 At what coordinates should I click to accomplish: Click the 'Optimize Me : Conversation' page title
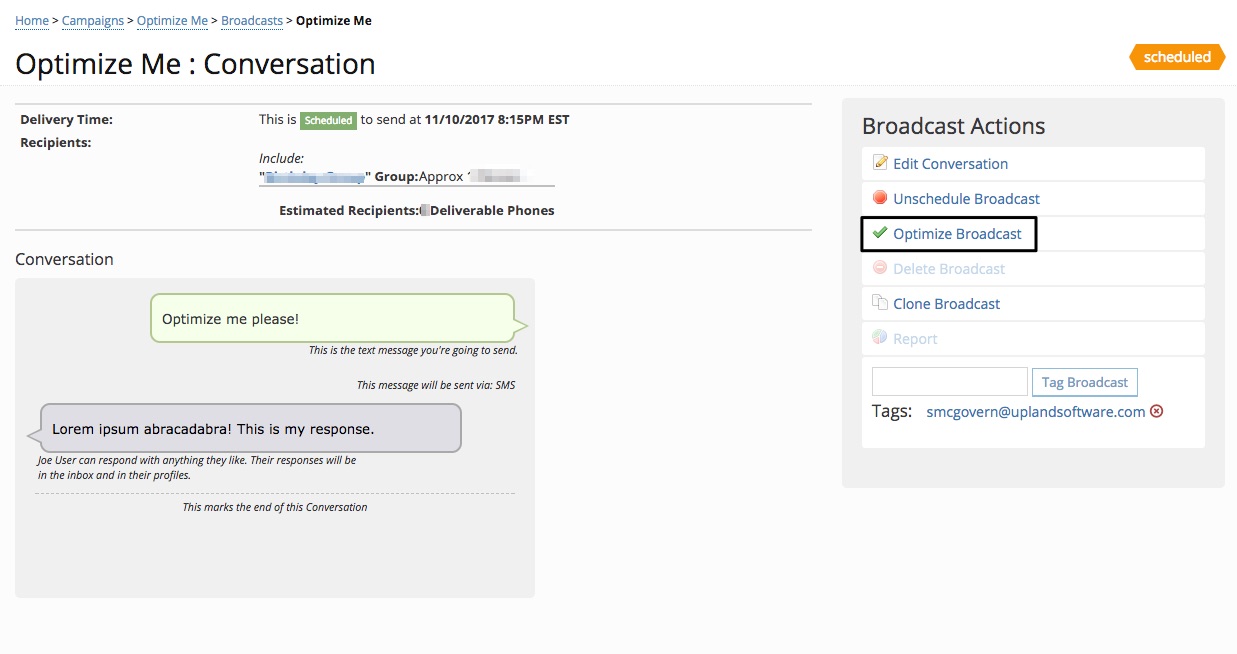195,64
